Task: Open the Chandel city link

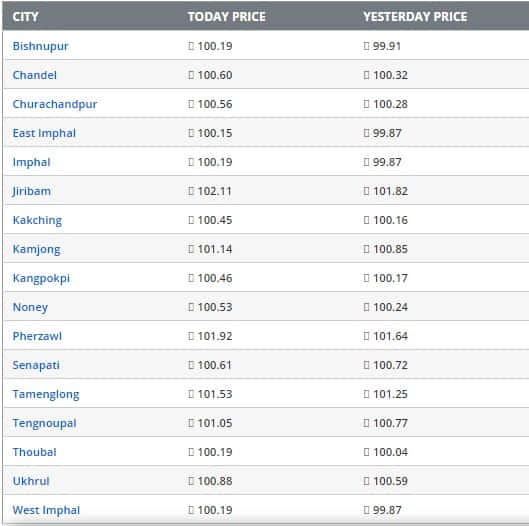Action: [x=34, y=75]
